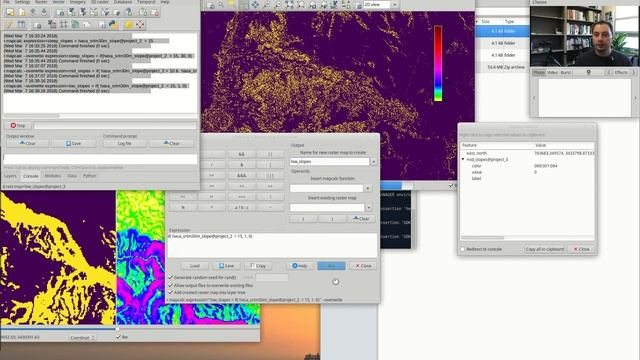Insert ||| operator button
The height and width of the screenshot is (360, 640).
[x=270, y=176]
